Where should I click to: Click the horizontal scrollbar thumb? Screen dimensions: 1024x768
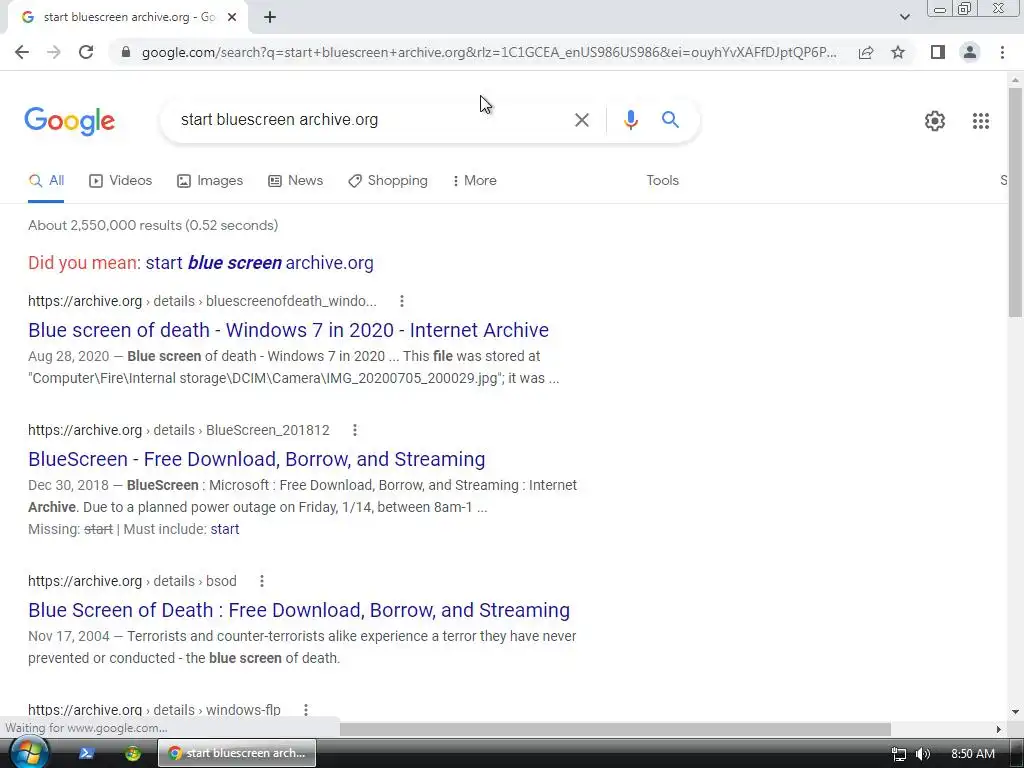[615, 729]
